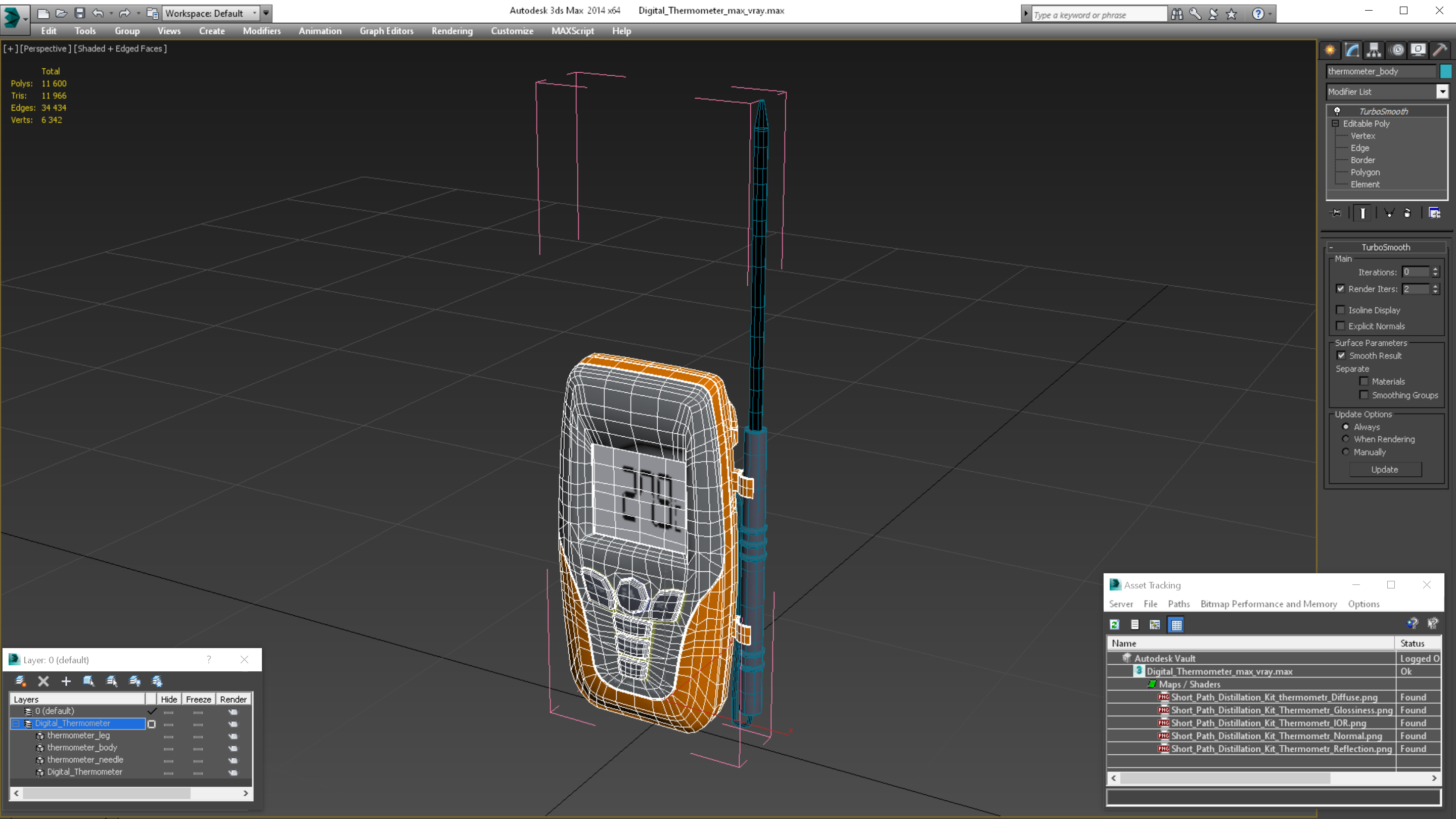Refresh the Asset Tracking list

(x=1115, y=624)
